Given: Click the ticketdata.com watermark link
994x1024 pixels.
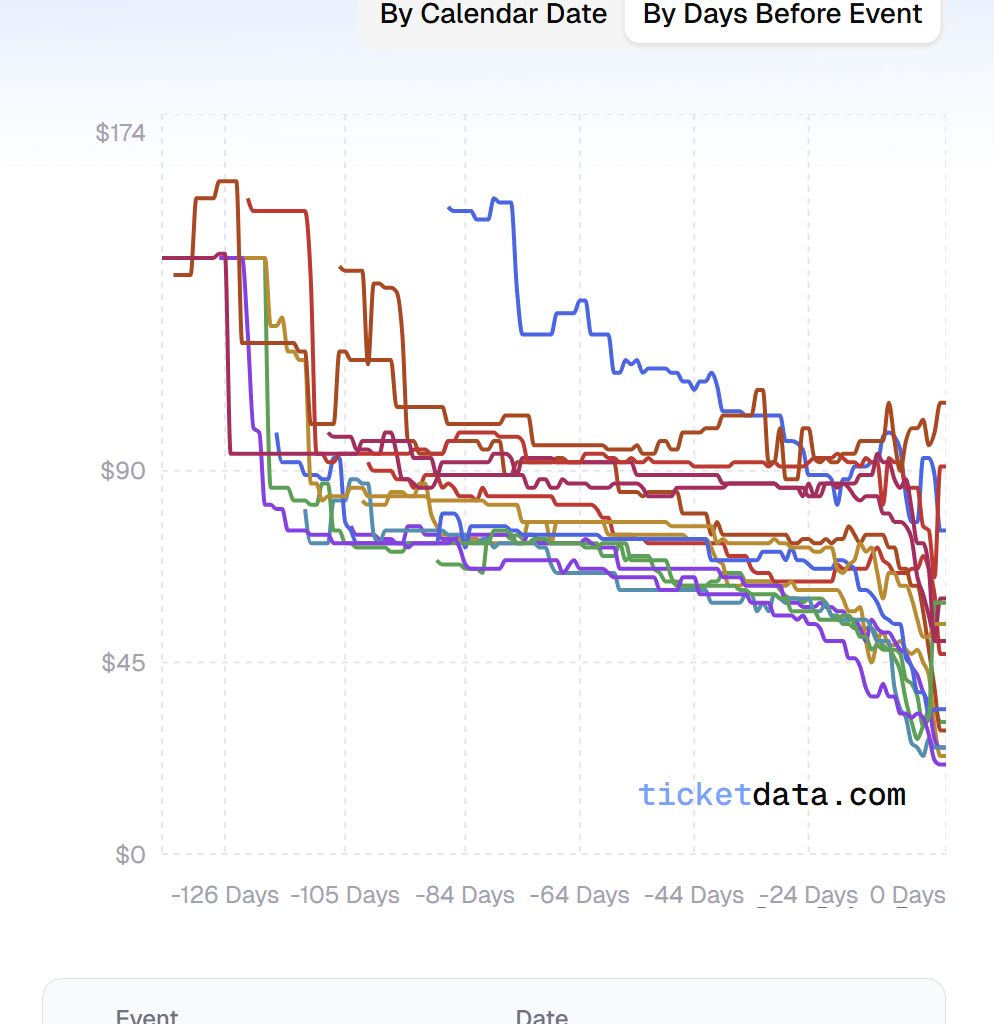Looking at the screenshot, I should click(x=772, y=795).
